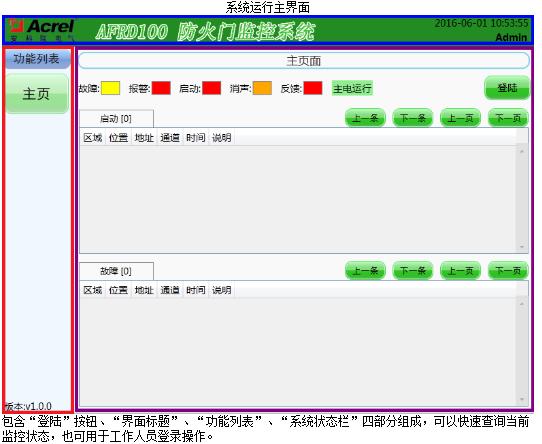This screenshot has width=542, height=444.
Task: Click 上一页 in the 启动 panel
Action: point(460,118)
